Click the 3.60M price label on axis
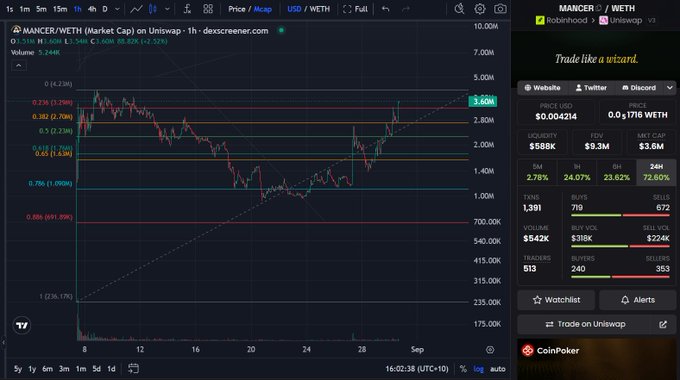 pos(483,102)
